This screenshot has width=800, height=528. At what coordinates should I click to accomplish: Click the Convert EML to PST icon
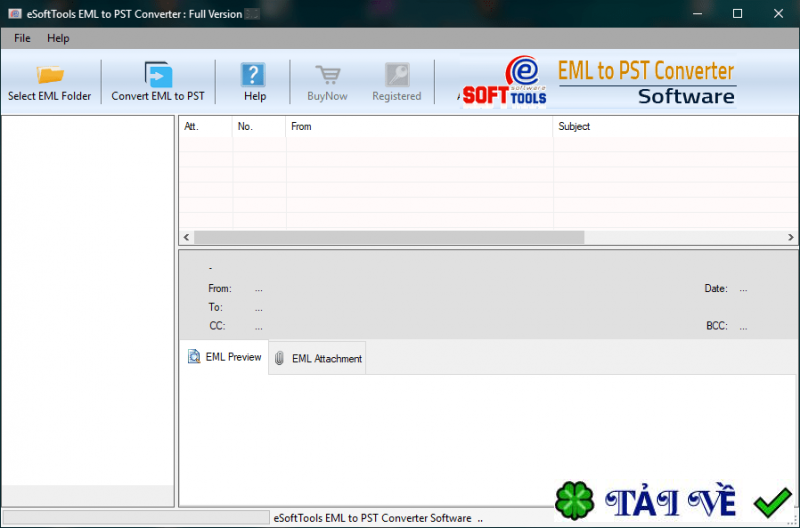pyautogui.click(x=158, y=74)
